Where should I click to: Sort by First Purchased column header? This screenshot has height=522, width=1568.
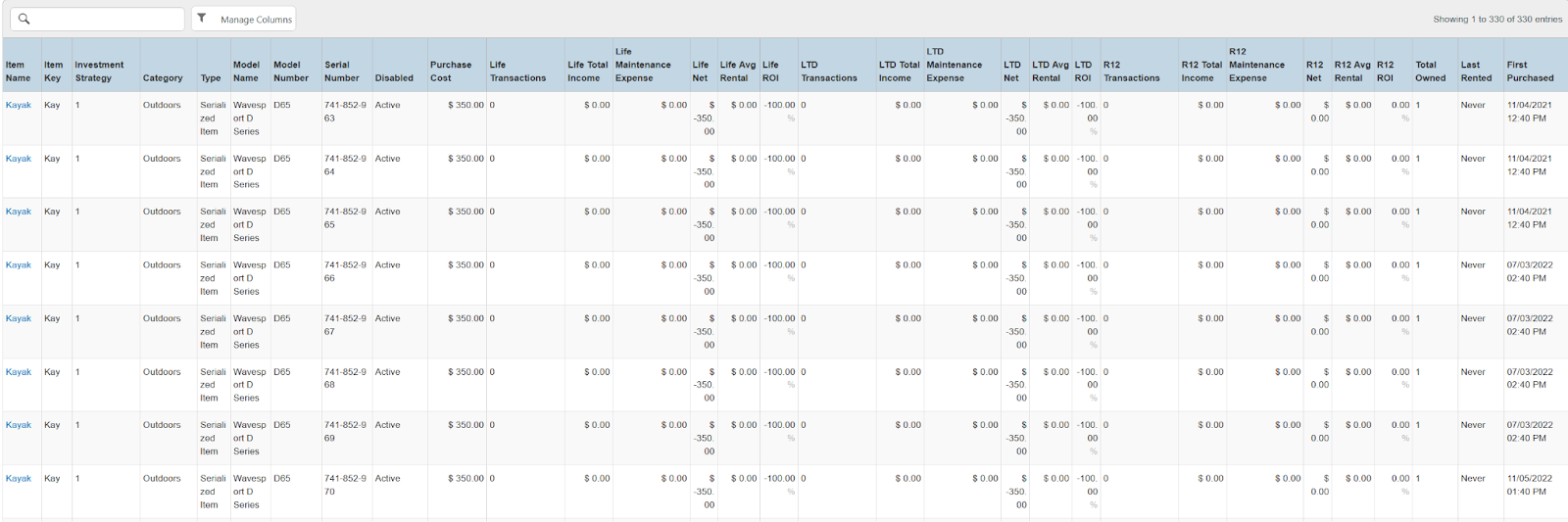[x=1530, y=71]
